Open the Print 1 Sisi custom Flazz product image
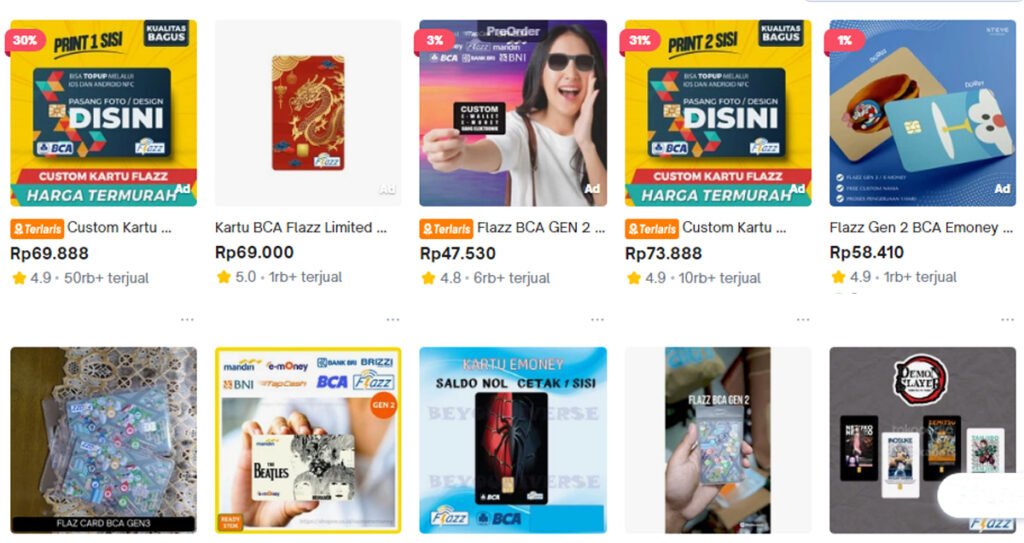Screen dimensions: 1024x543 click(103, 113)
